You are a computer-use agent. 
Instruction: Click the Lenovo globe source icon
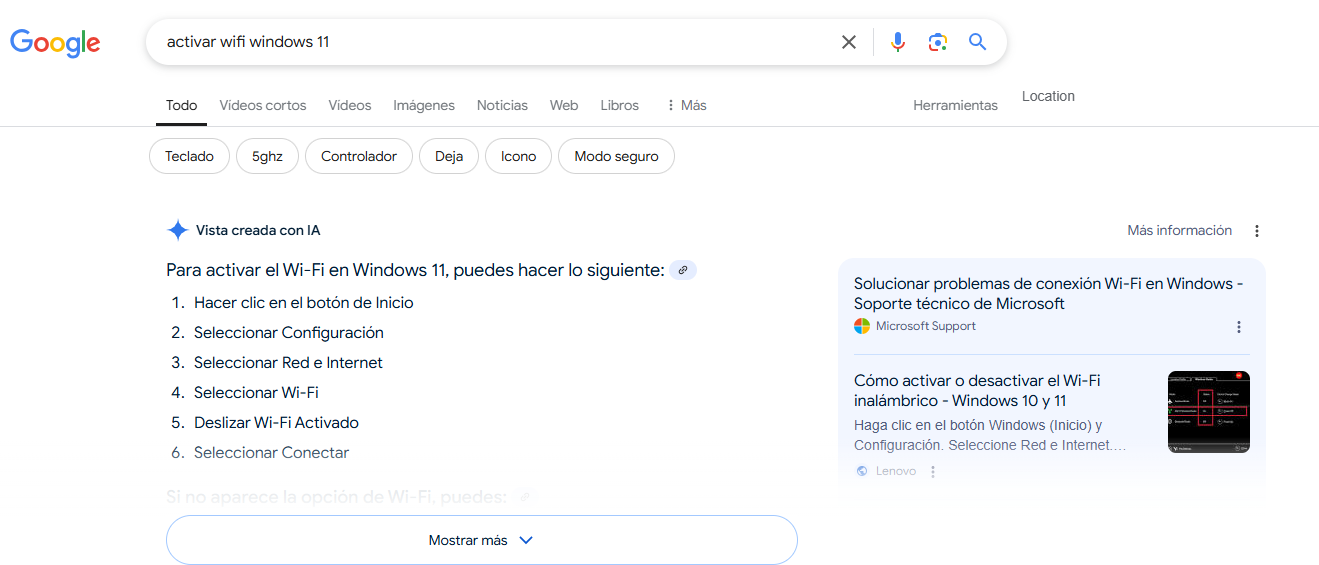point(862,471)
